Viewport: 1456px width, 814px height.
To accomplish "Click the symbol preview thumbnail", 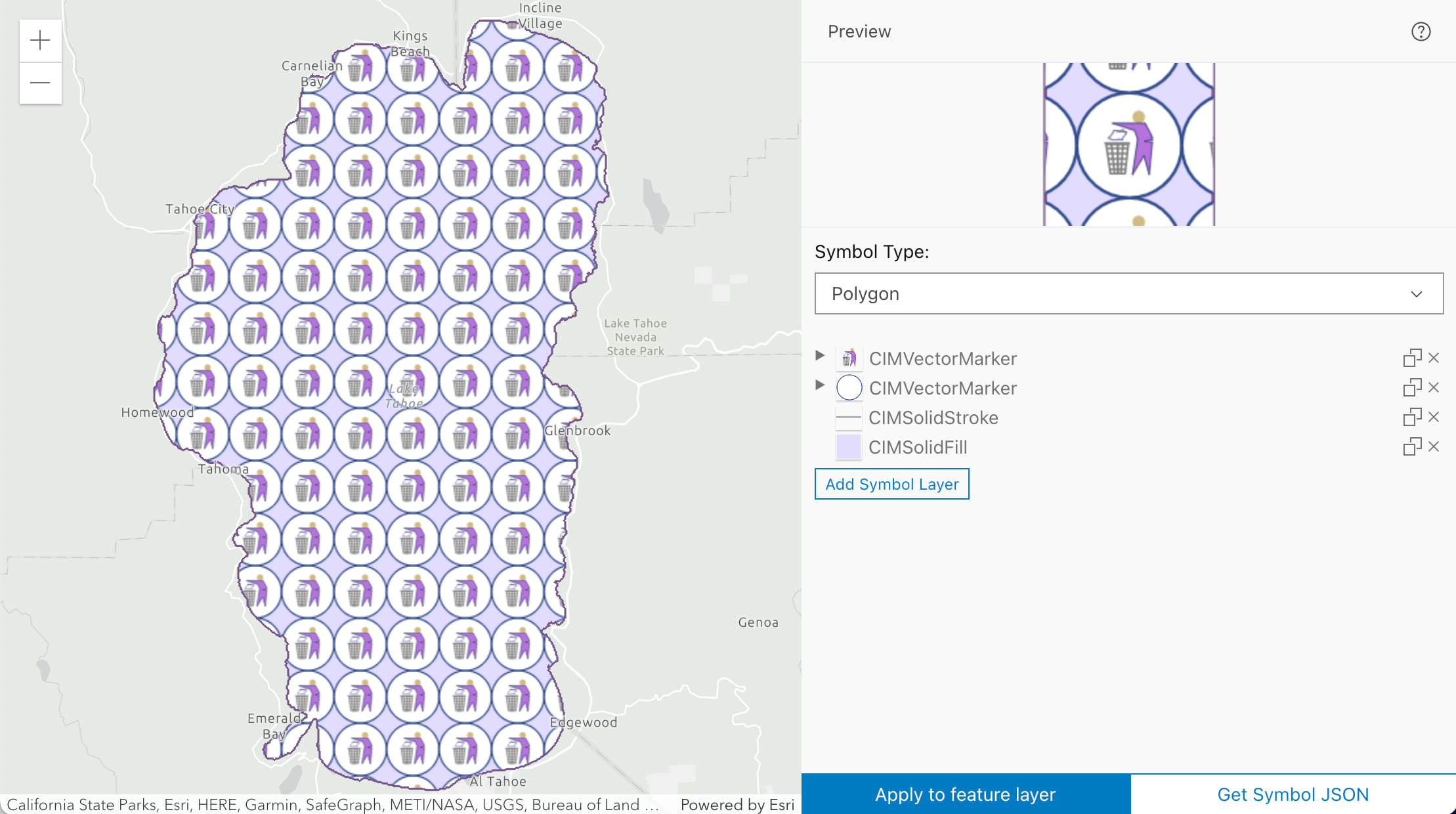I will 1128,144.
